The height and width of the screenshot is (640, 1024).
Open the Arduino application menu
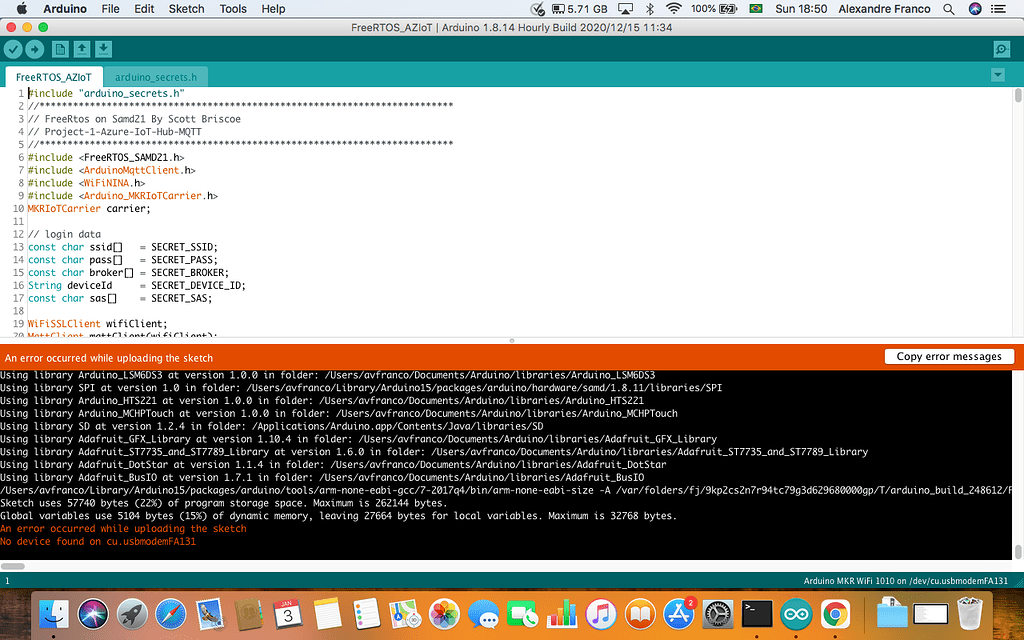(65, 9)
